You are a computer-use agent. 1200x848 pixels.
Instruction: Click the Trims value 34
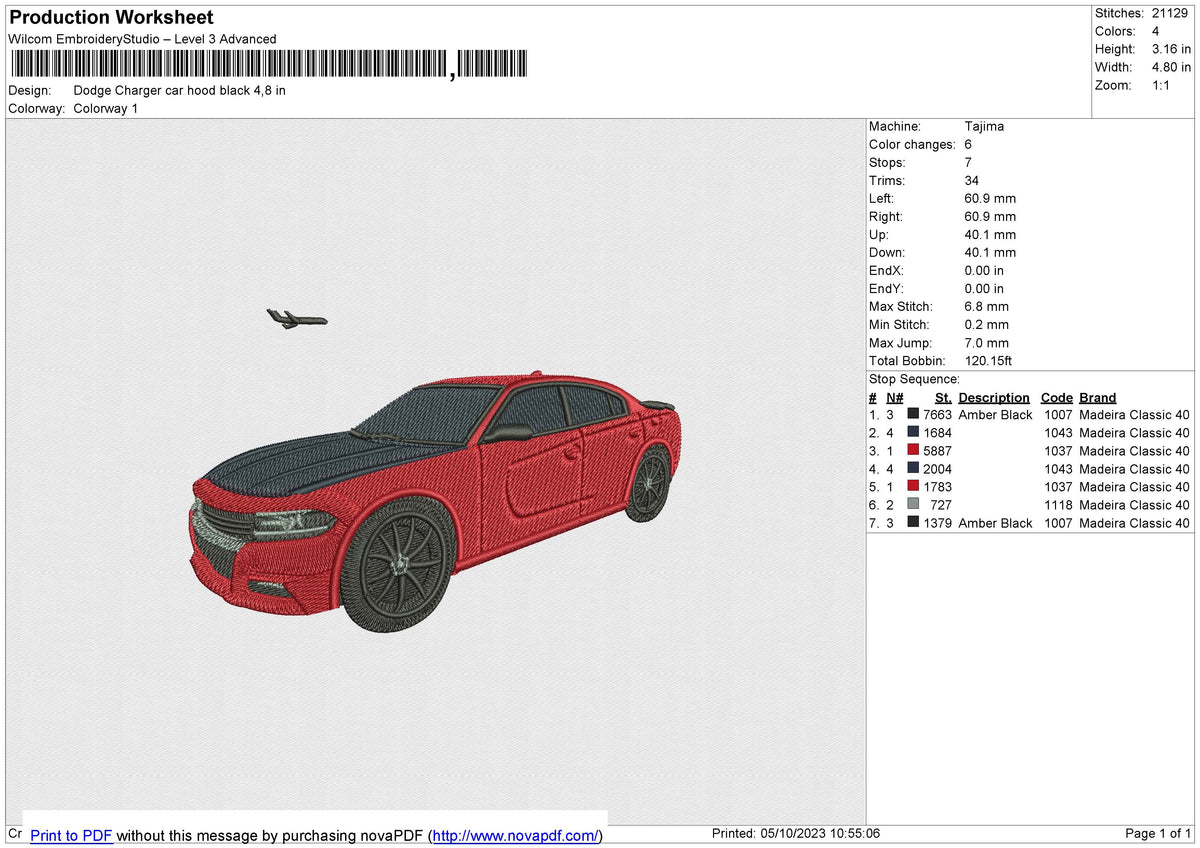tap(972, 181)
